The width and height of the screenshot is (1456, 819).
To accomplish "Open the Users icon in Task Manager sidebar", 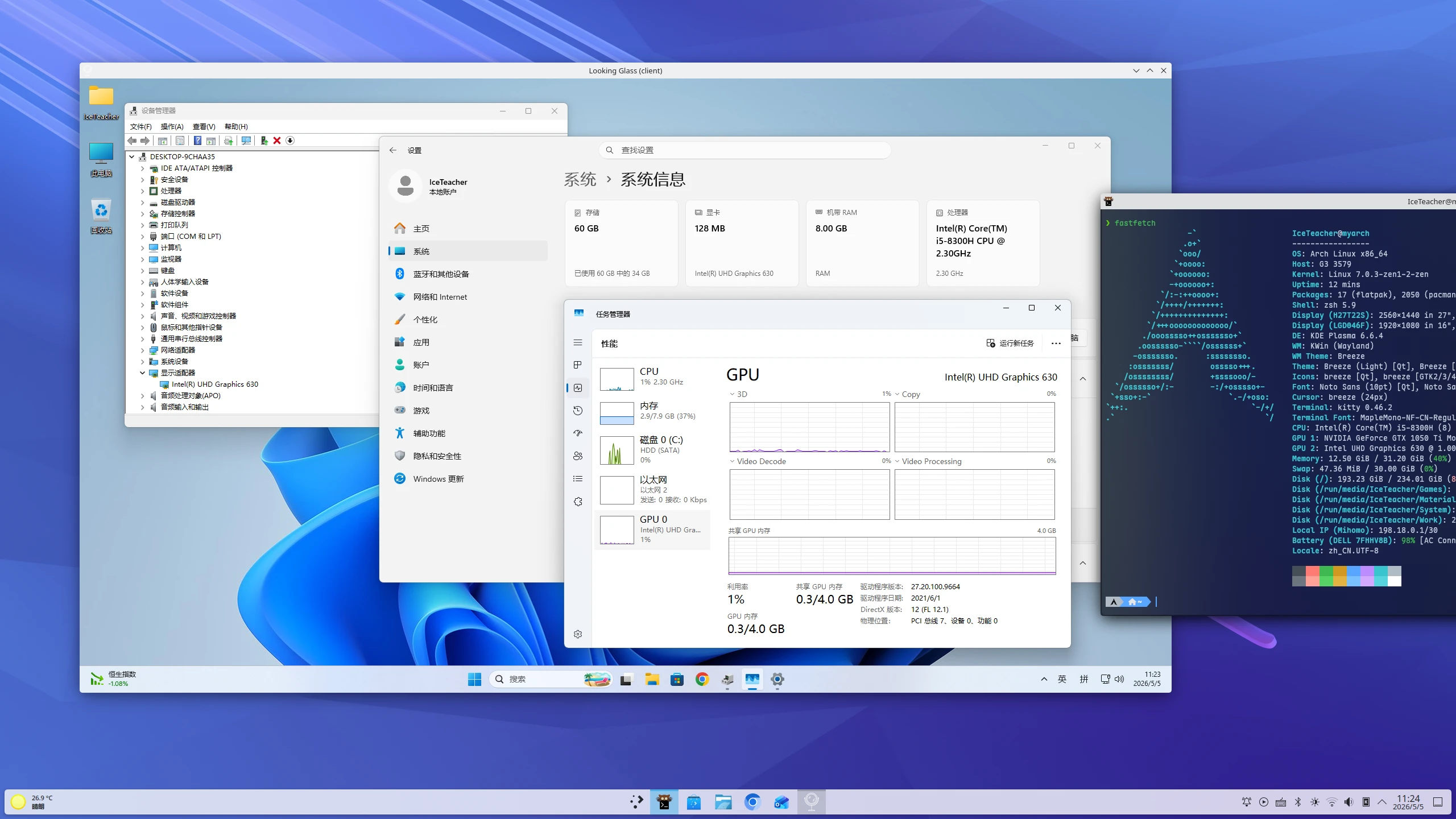I will click(578, 456).
